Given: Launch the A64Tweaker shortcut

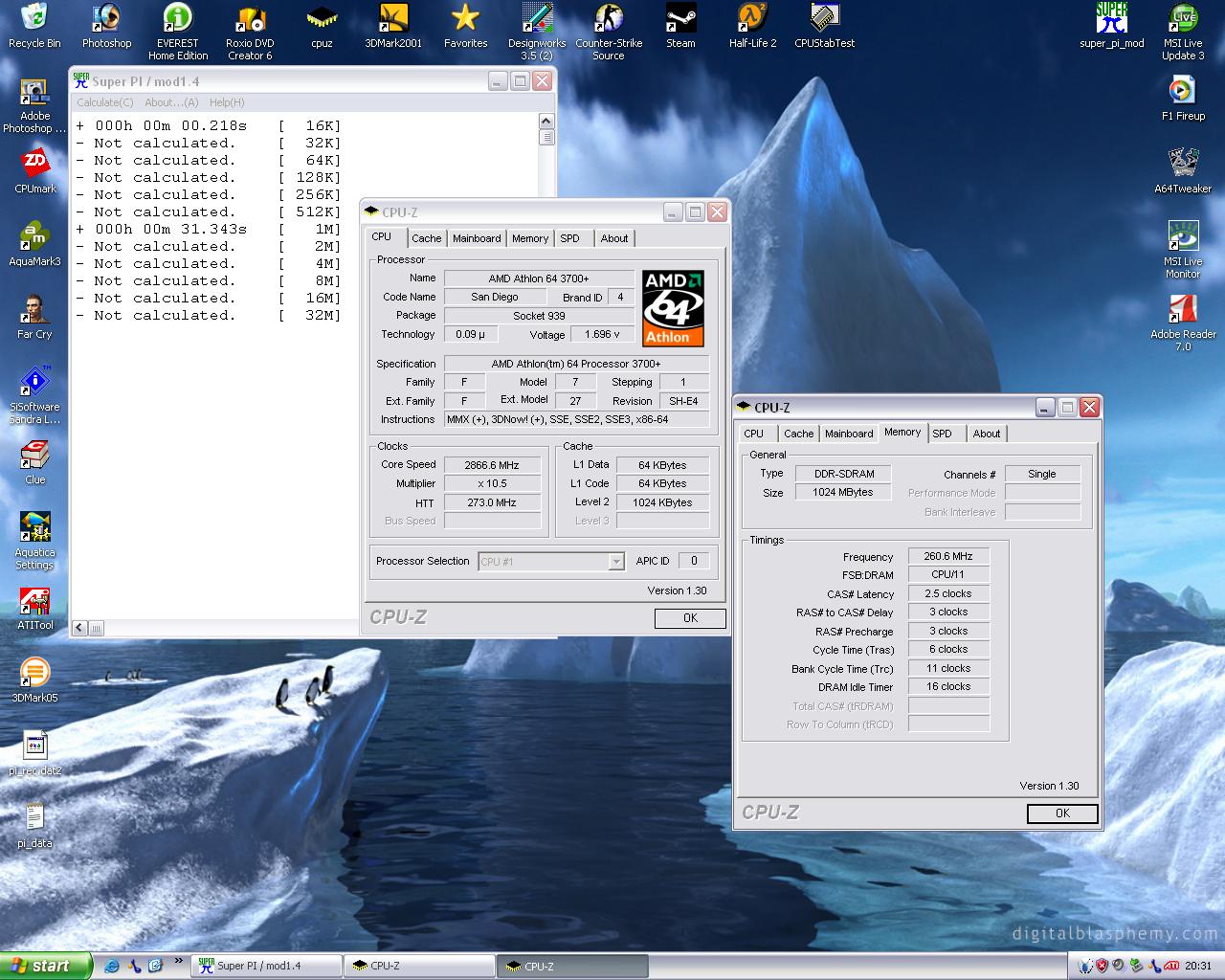Looking at the screenshot, I should tap(1183, 171).
